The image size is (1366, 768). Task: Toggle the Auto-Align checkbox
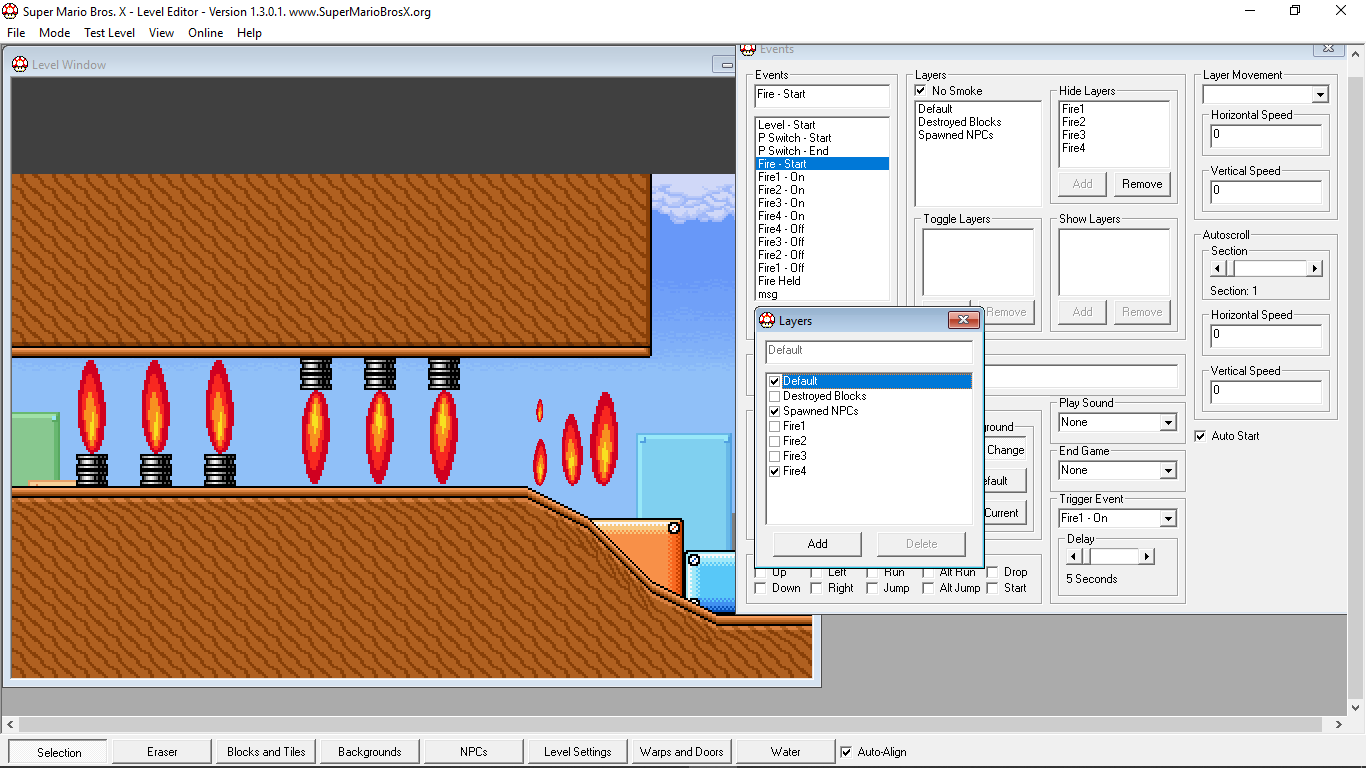(x=846, y=752)
